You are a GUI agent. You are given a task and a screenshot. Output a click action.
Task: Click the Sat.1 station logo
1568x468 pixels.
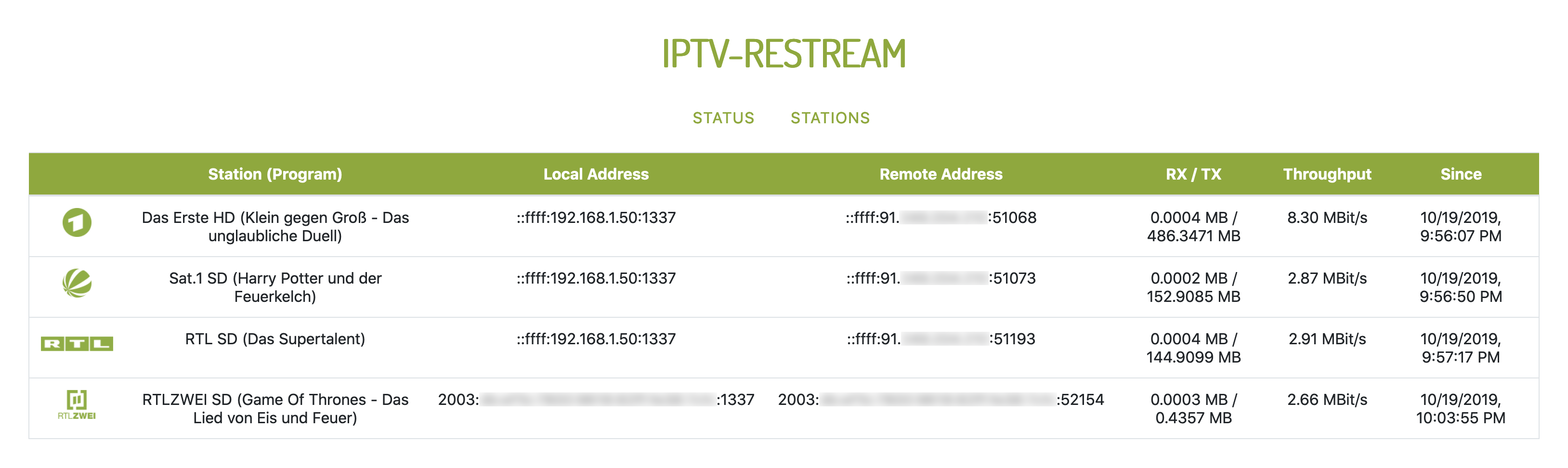[x=77, y=283]
